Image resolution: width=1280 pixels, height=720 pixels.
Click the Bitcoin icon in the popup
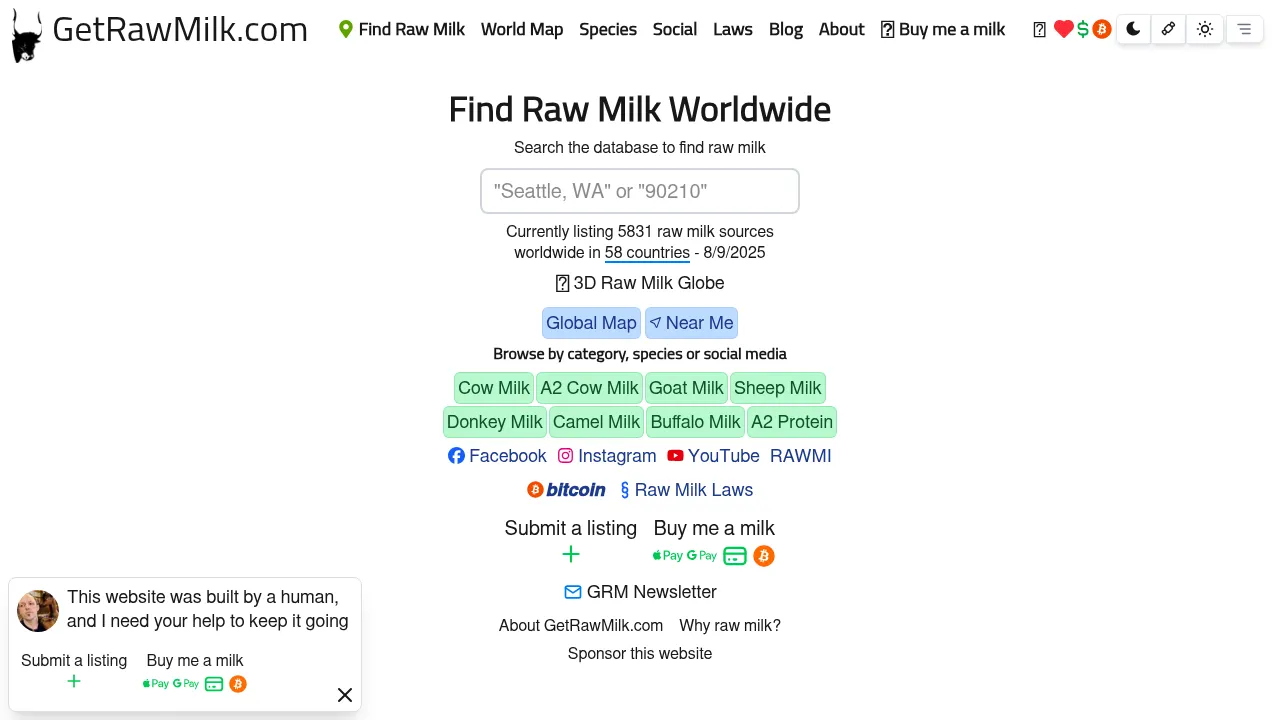click(x=238, y=684)
